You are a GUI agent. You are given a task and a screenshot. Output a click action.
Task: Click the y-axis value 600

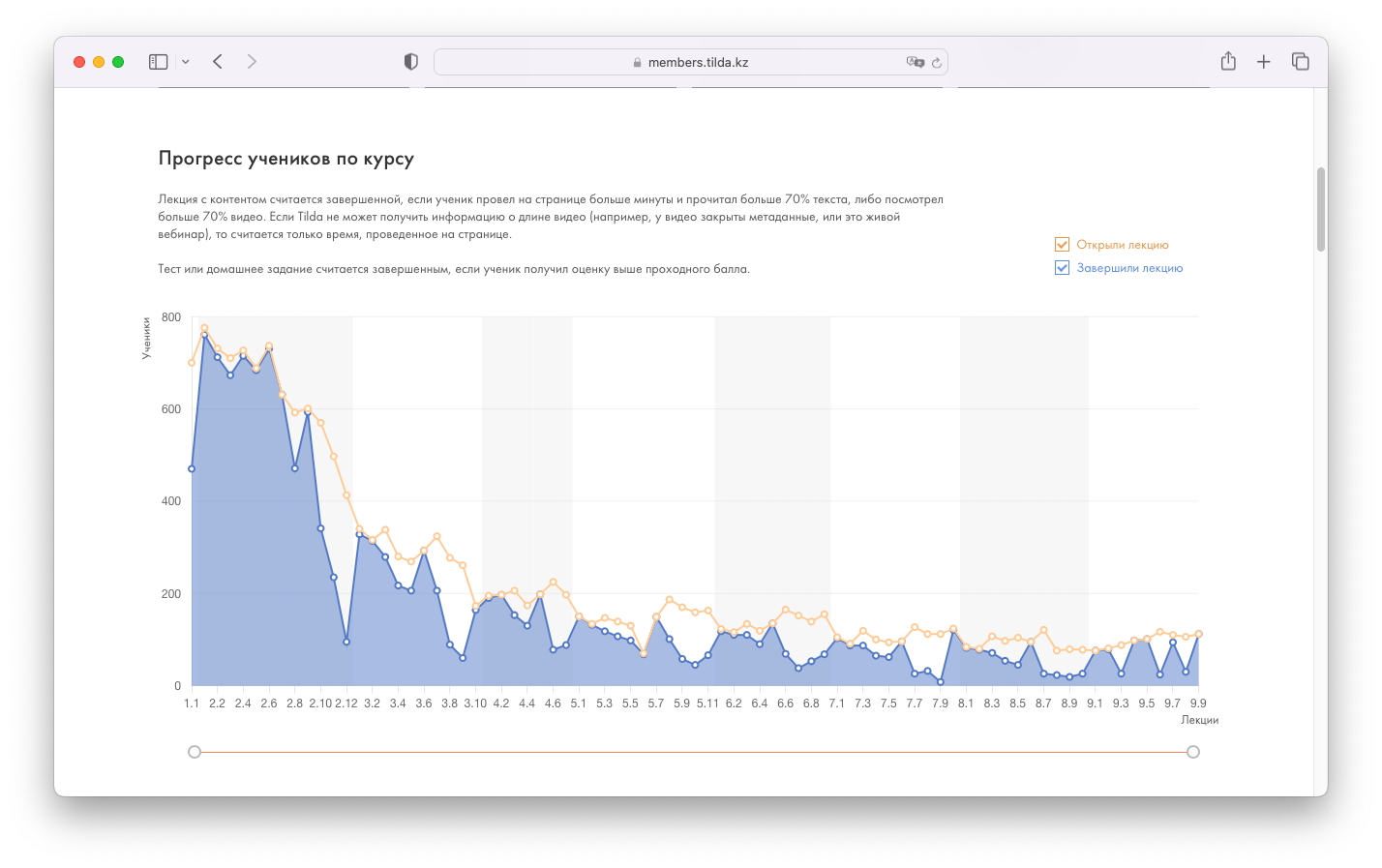pos(171,409)
